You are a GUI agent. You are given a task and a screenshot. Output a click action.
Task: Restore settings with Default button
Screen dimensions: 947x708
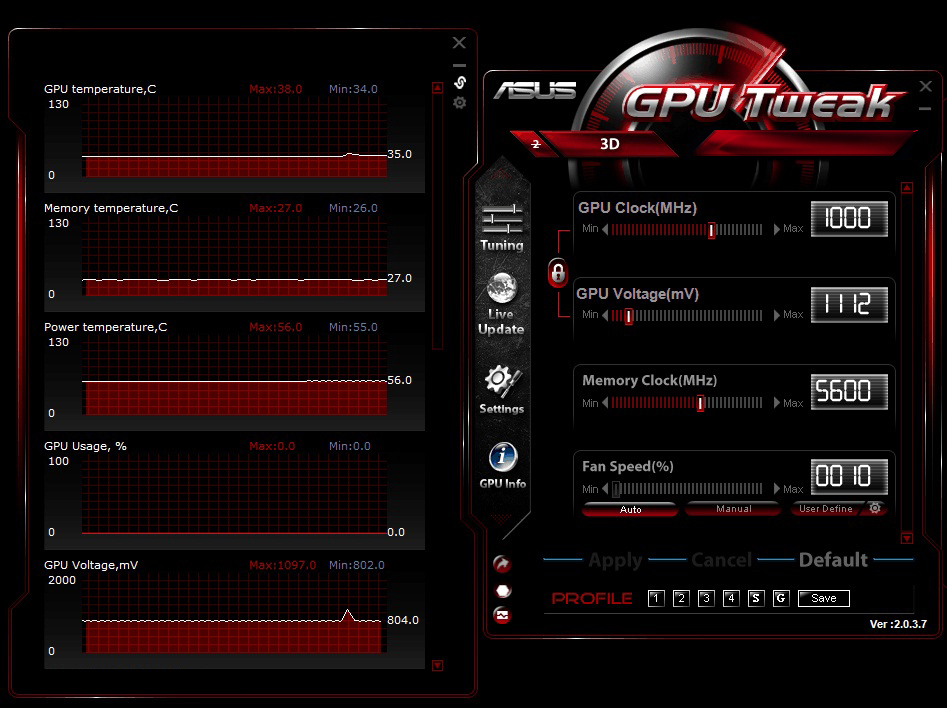pos(833,560)
